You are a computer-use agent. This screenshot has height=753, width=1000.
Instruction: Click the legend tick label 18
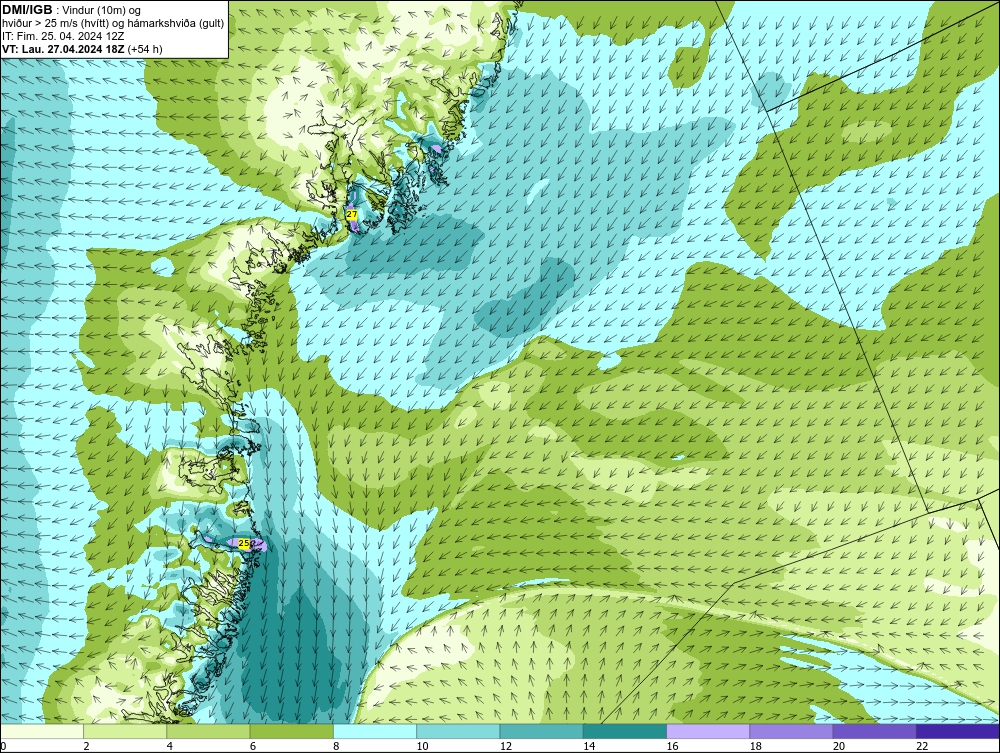(755, 747)
